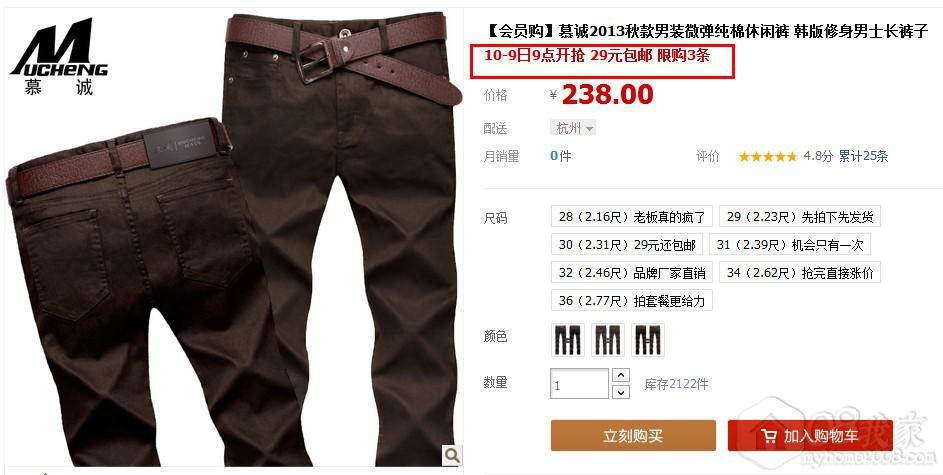Decrease quantity with the down arrow

pos(621,392)
